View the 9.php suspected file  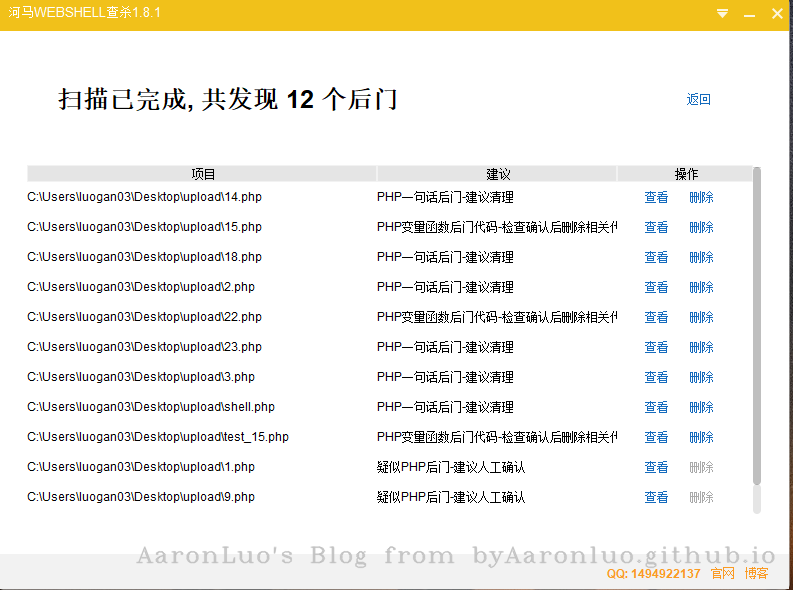coord(656,497)
